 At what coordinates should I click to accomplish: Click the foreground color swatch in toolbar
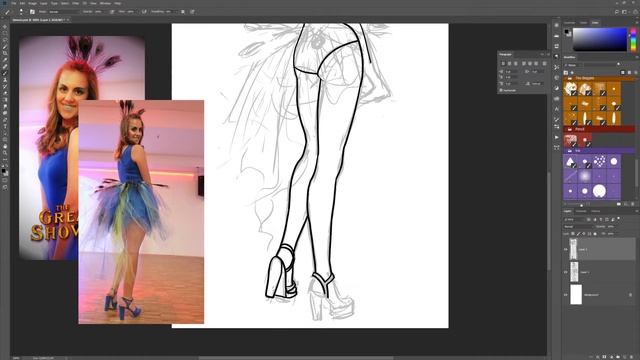pos(4,171)
